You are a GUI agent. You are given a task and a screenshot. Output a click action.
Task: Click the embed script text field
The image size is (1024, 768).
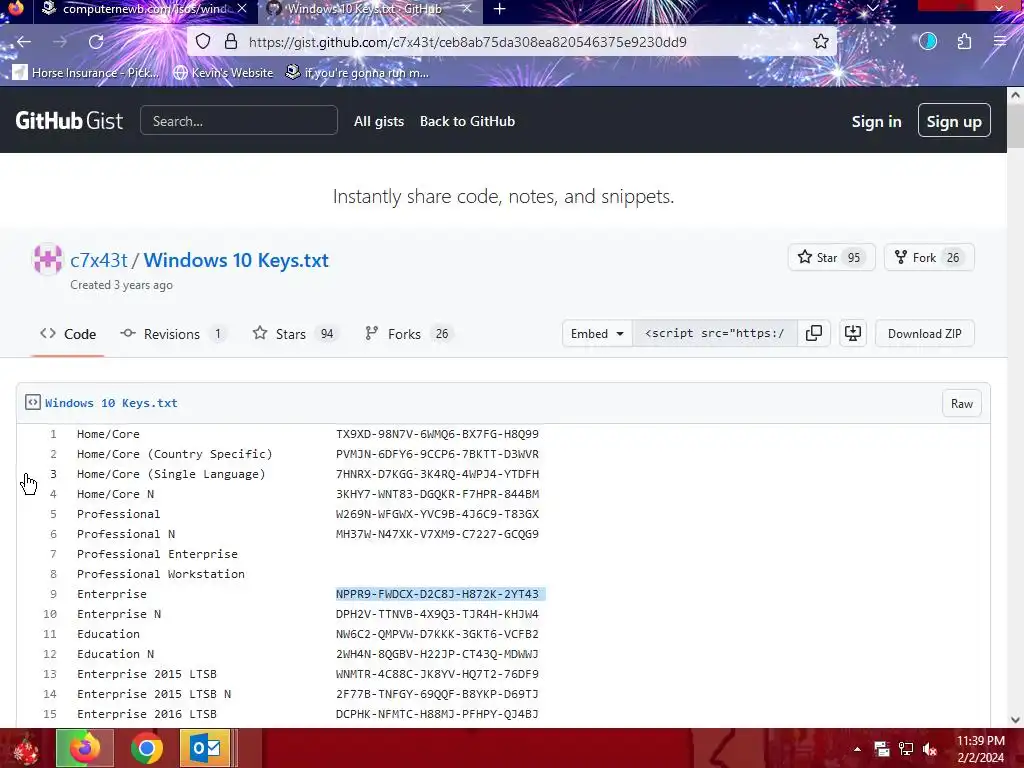click(x=714, y=333)
